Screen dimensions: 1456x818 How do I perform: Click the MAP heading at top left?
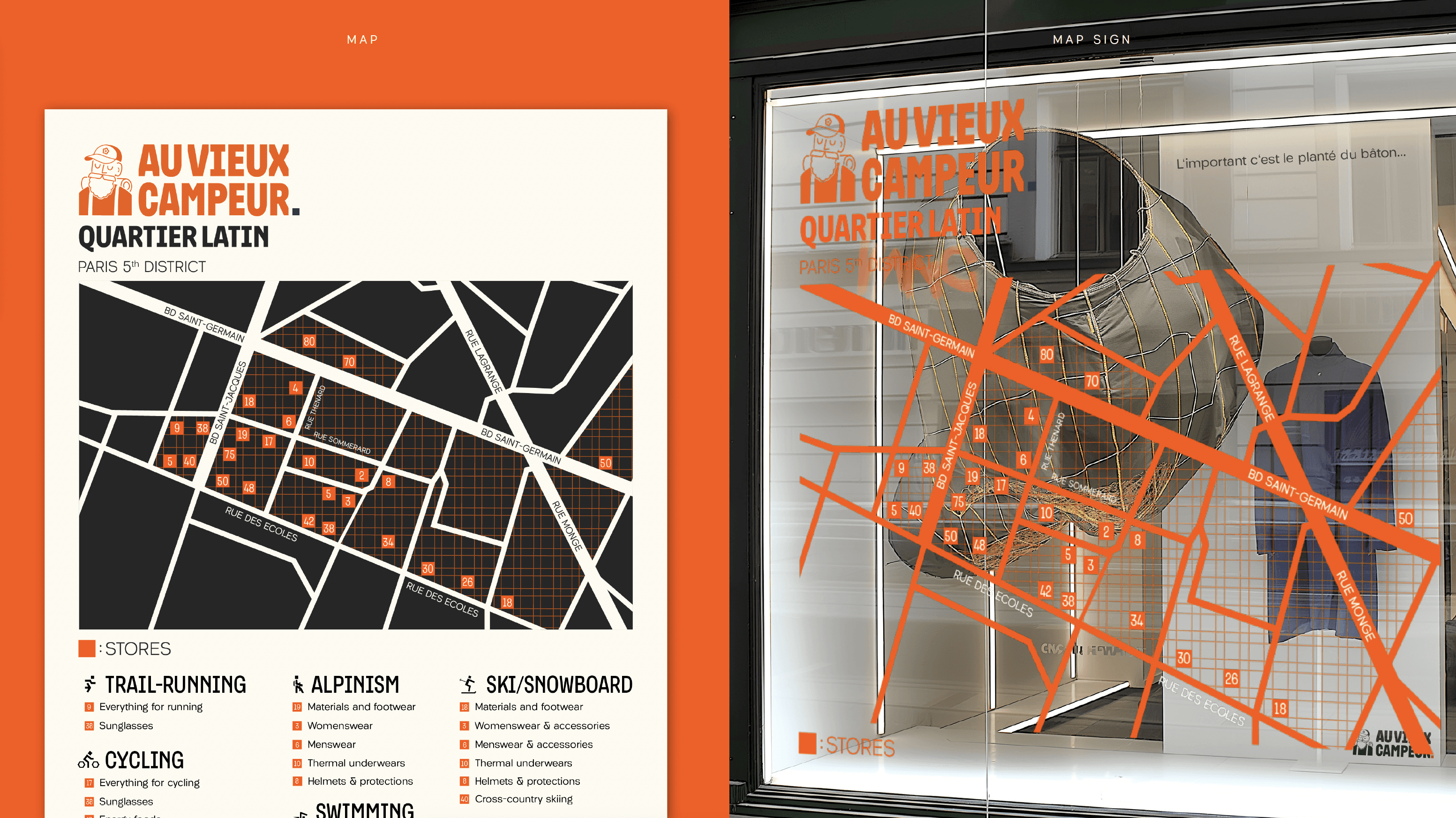[x=362, y=39]
